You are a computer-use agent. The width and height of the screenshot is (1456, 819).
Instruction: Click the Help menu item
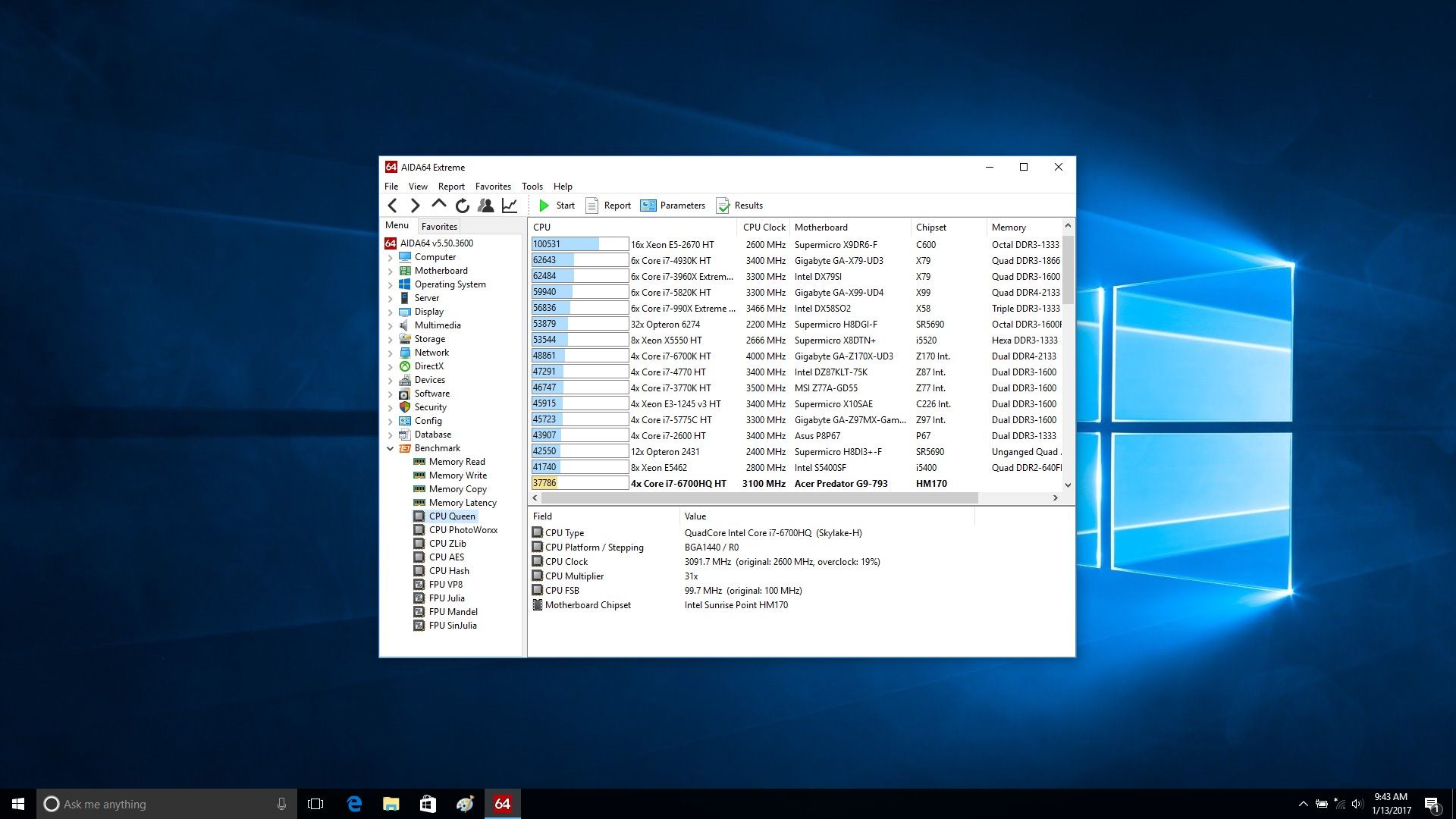pos(561,186)
